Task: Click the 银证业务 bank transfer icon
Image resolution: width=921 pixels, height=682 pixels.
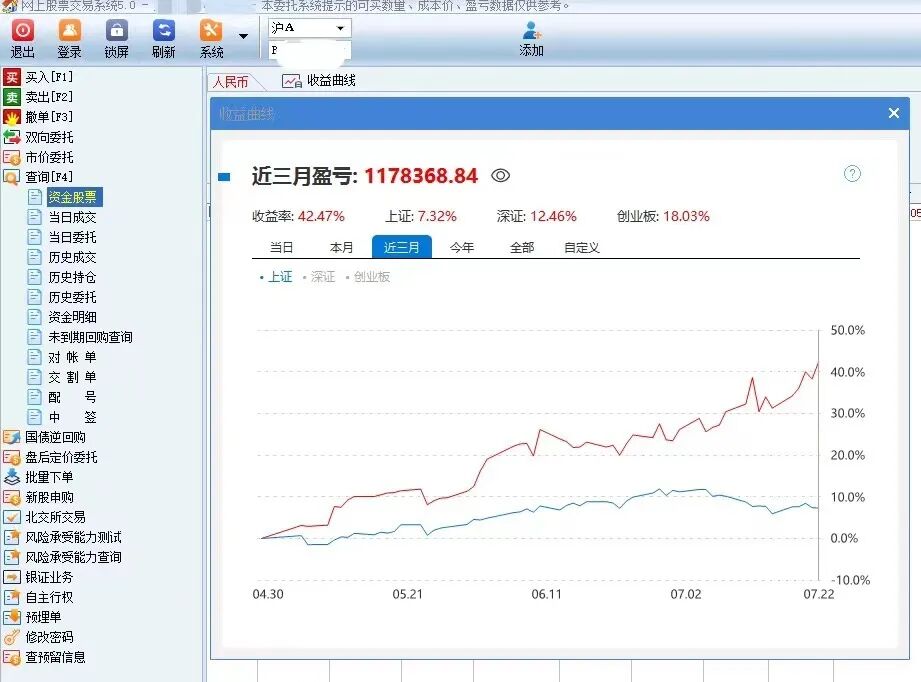Action: coord(12,577)
